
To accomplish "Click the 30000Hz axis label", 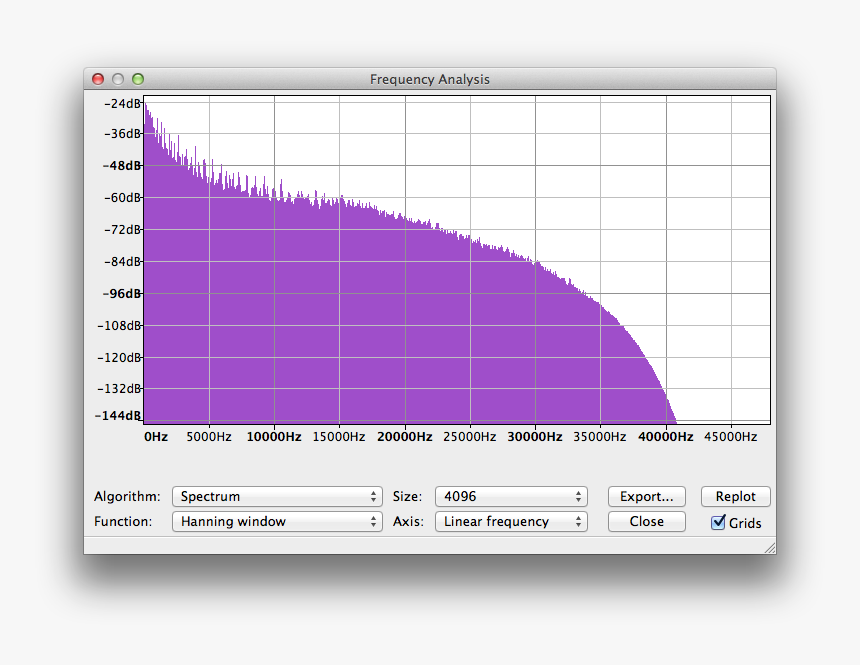I will click(535, 437).
